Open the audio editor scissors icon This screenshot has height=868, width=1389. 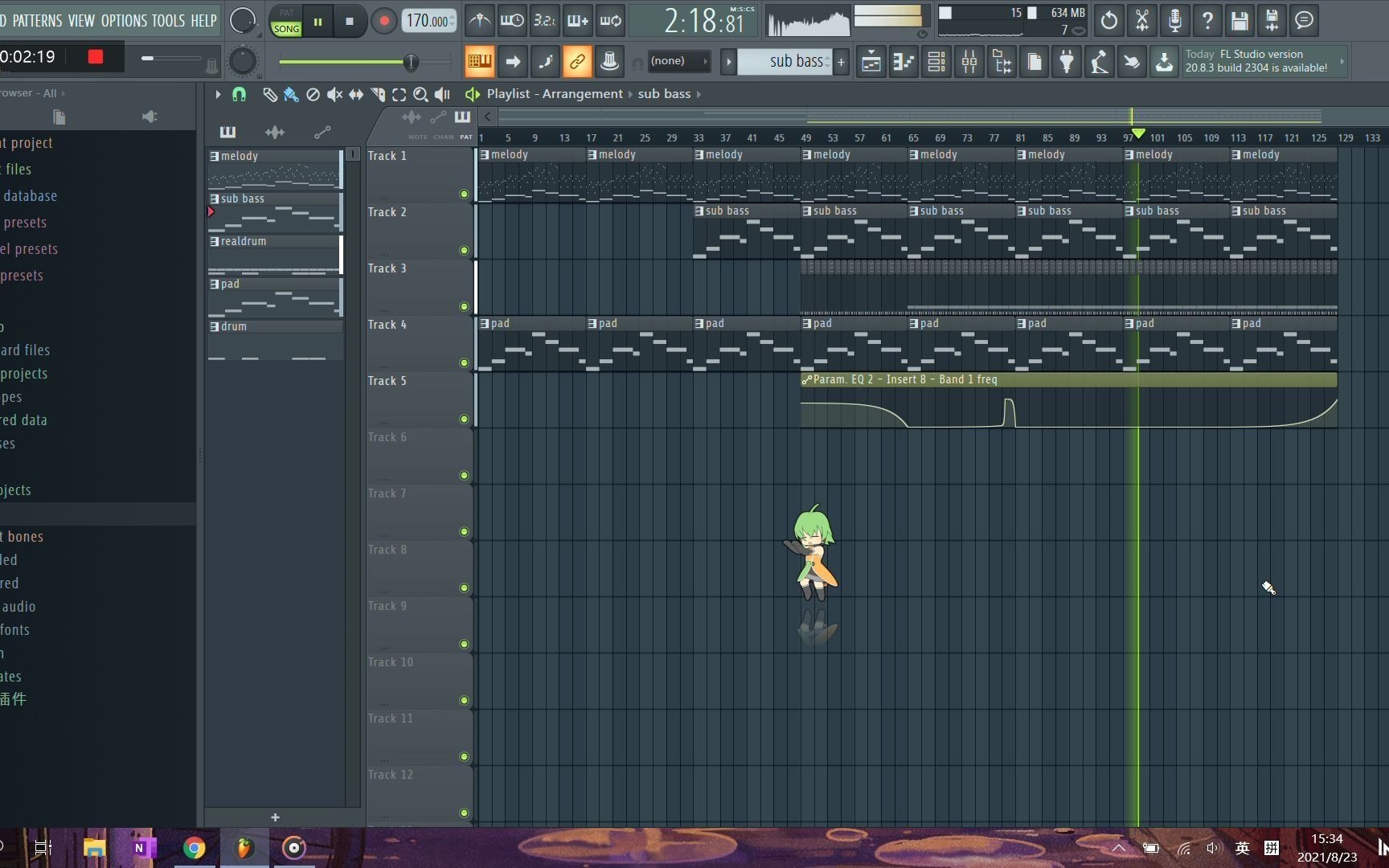click(x=1142, y=21)
